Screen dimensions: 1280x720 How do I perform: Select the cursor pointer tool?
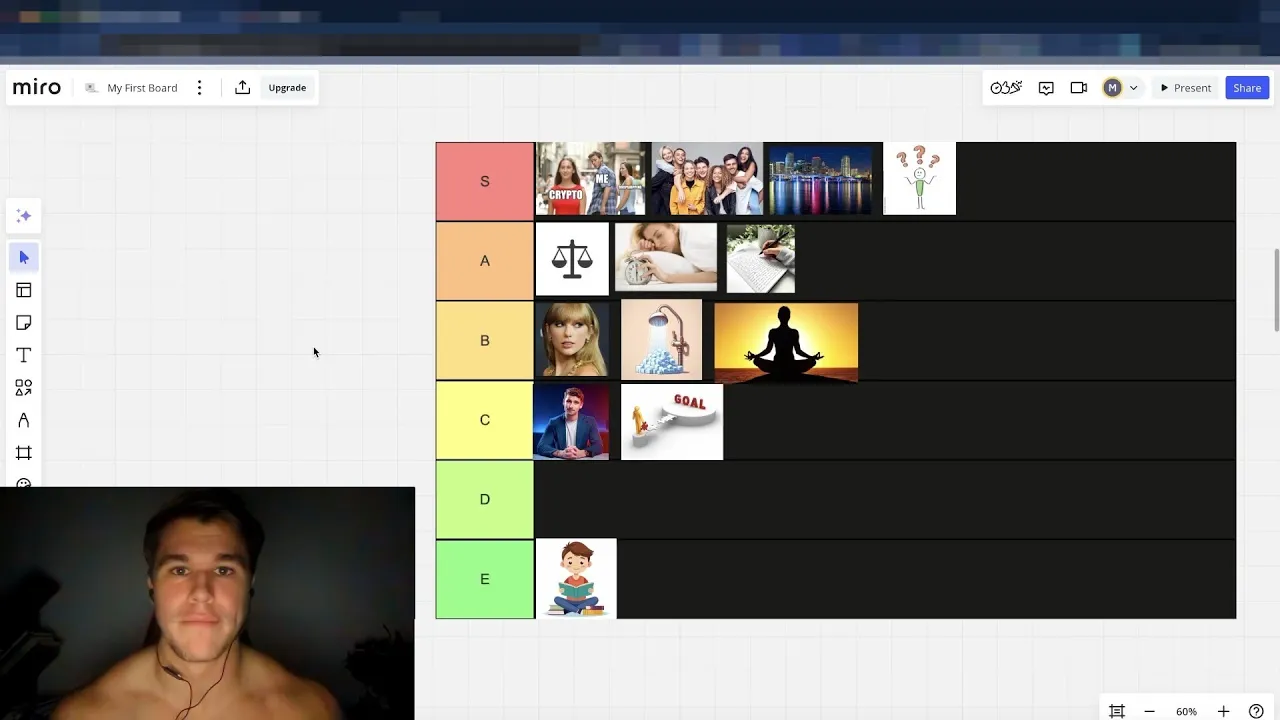24,258
